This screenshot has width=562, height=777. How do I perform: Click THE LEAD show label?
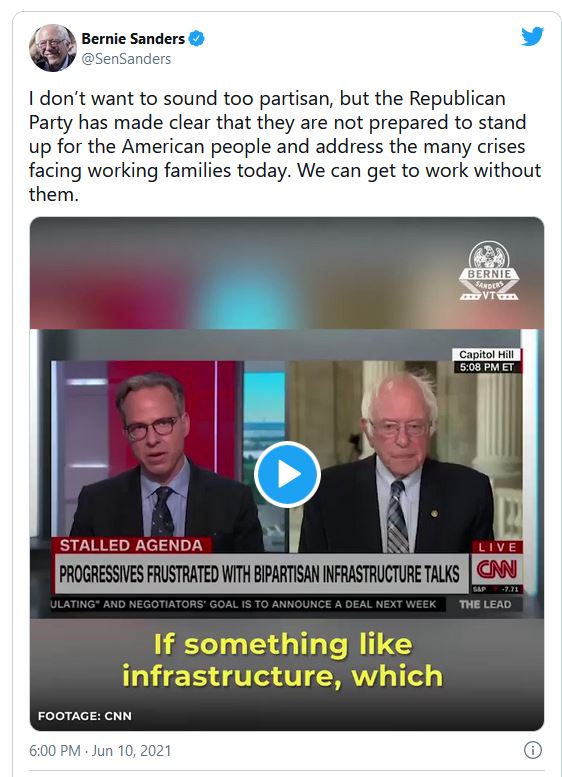[x=485, y=604]
